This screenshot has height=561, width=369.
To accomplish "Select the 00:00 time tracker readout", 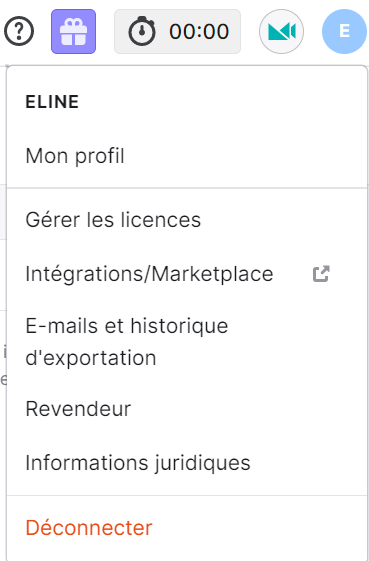I will click(199, 31).
